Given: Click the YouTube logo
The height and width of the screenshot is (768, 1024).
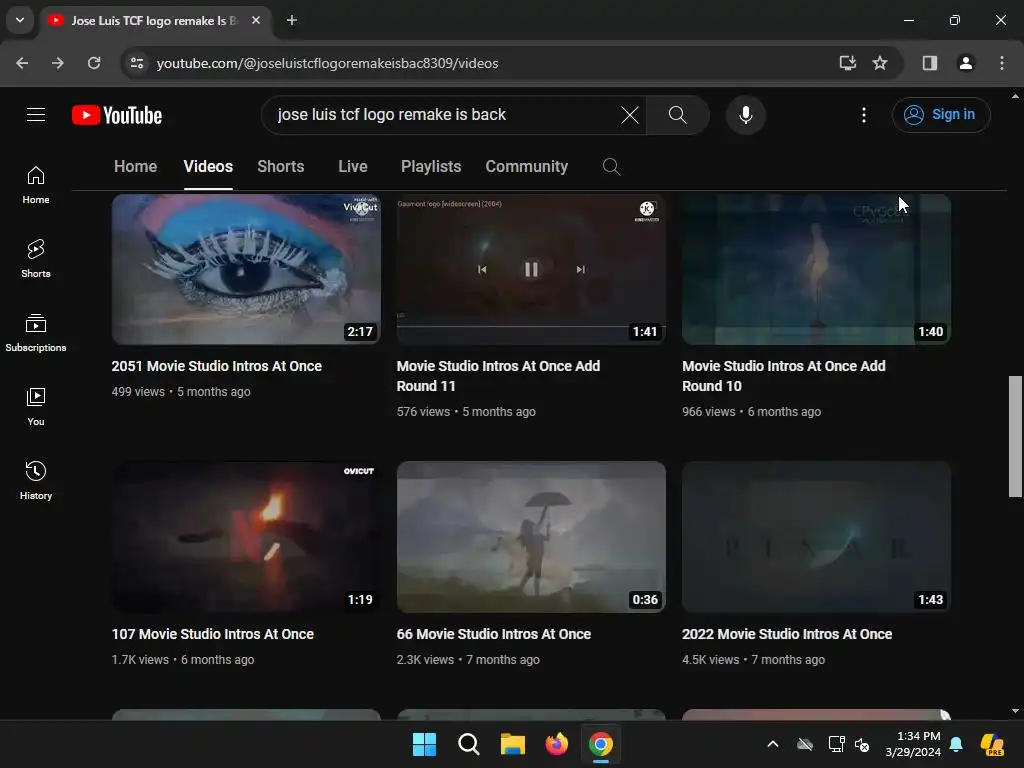Looking at the screenshot, I should tap(117, 115).
